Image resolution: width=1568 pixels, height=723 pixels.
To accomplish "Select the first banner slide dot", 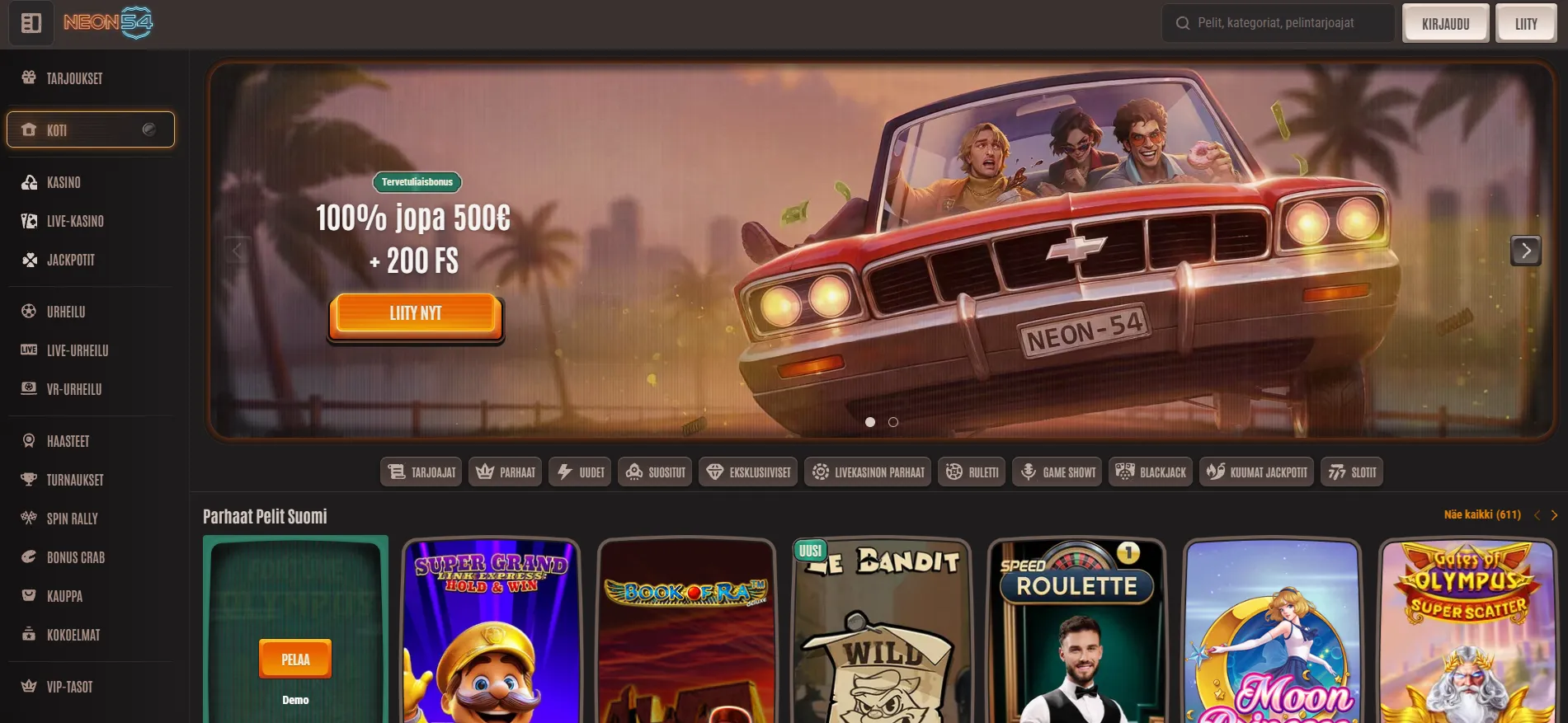I will 870,422.
